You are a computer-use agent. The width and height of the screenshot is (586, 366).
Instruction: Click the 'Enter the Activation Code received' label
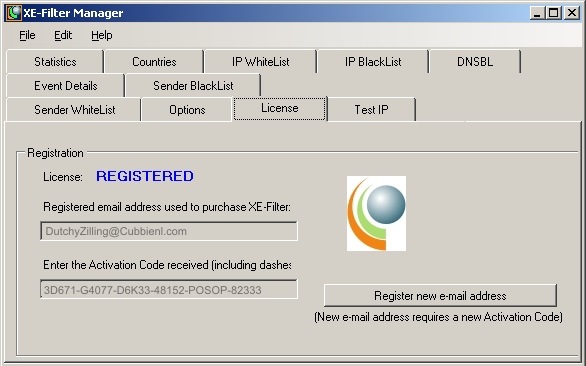[167, 265]
